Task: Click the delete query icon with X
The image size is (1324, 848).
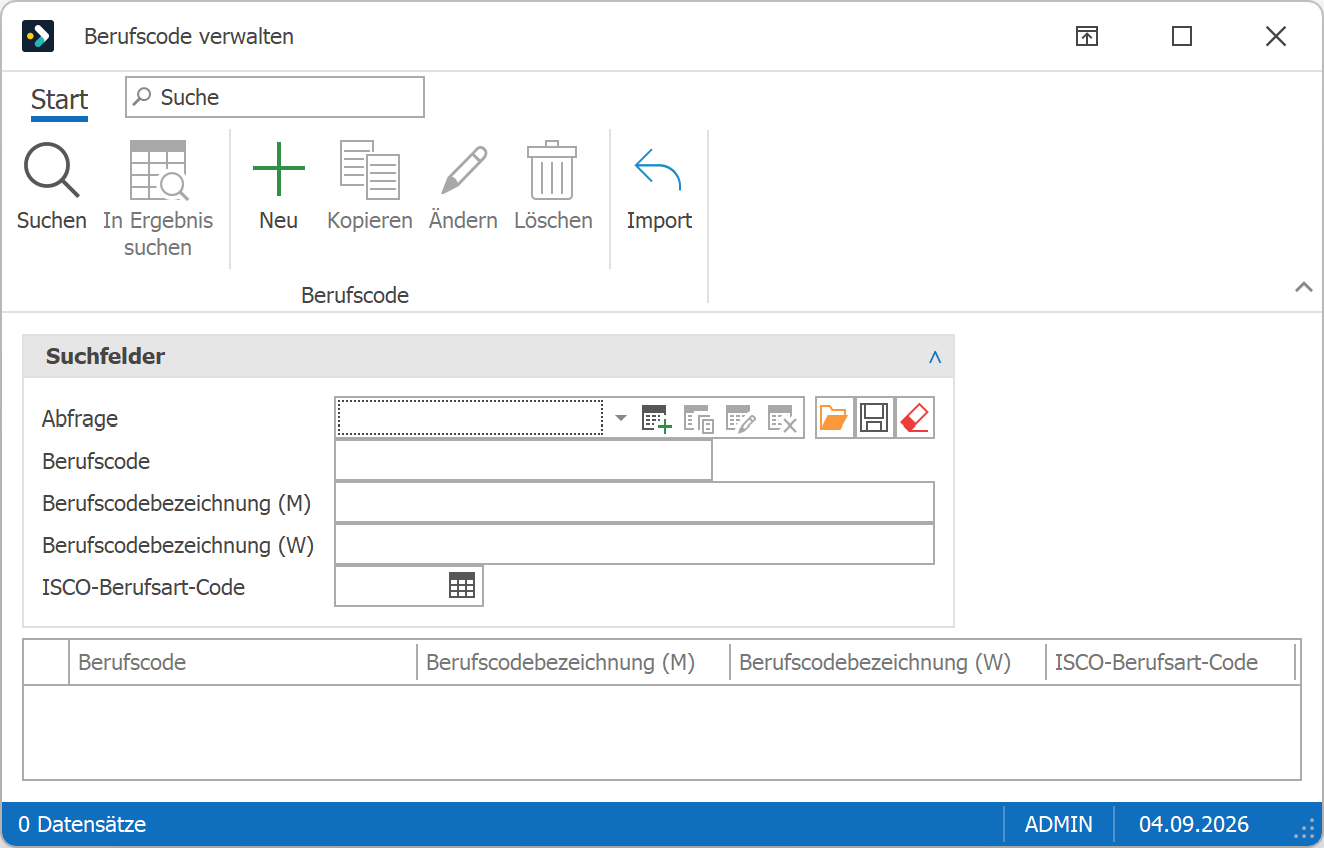Action: tap(782, 419)
